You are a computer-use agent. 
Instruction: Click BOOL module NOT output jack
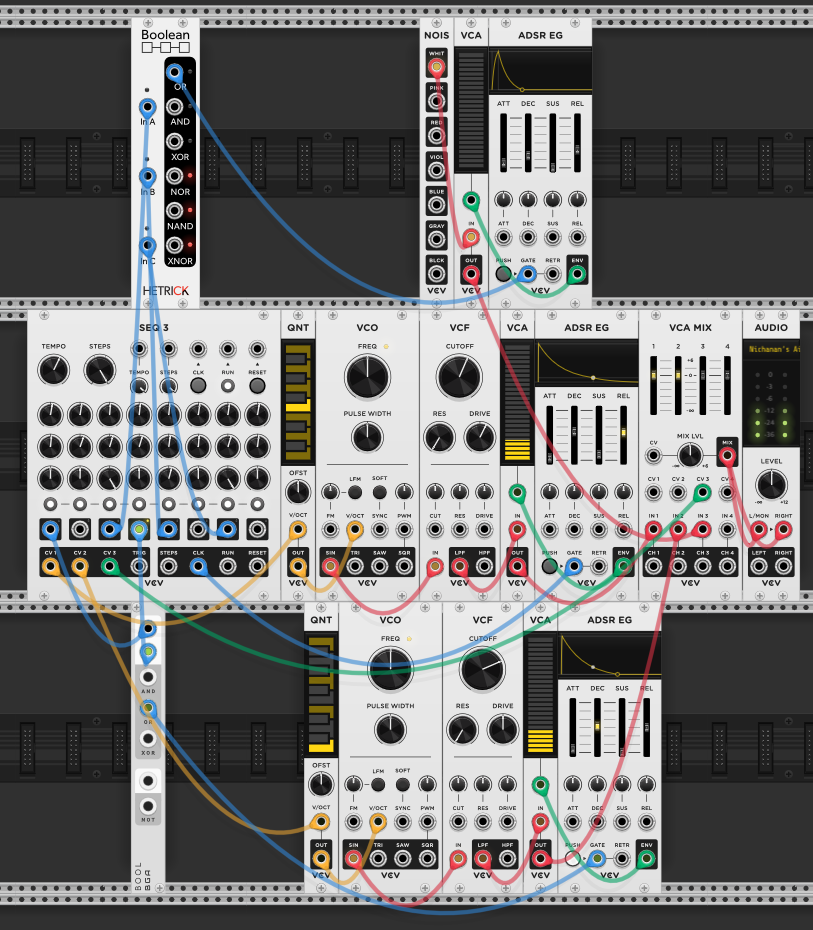click(148, 806)
